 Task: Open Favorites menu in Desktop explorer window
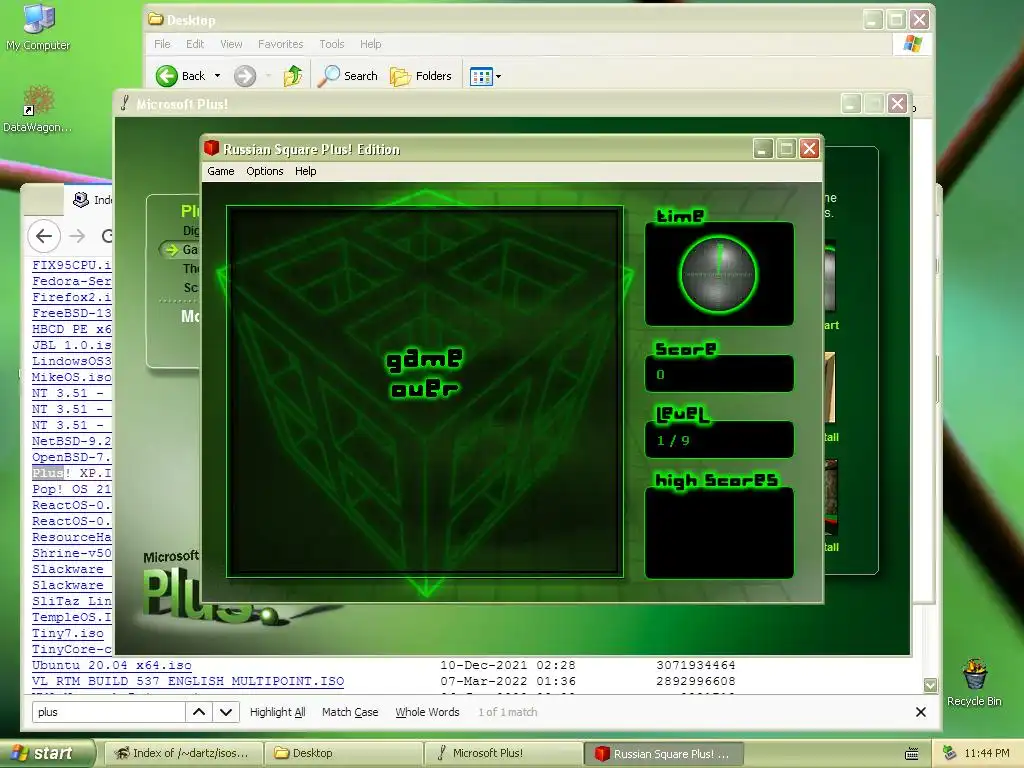[280, 44]
